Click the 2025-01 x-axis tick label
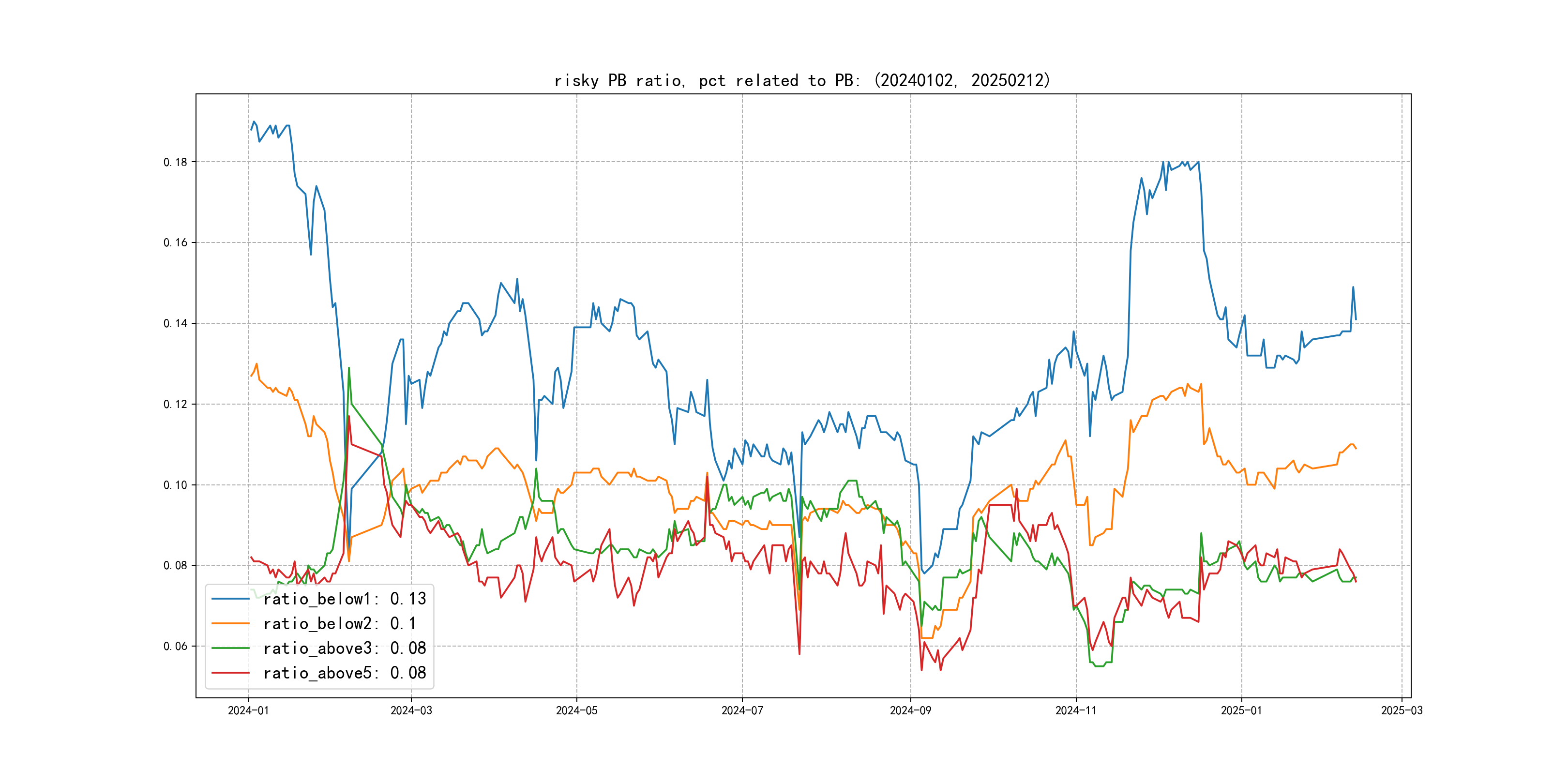1568x784 pixels. pyautogui.click(x=1241, y=710)
